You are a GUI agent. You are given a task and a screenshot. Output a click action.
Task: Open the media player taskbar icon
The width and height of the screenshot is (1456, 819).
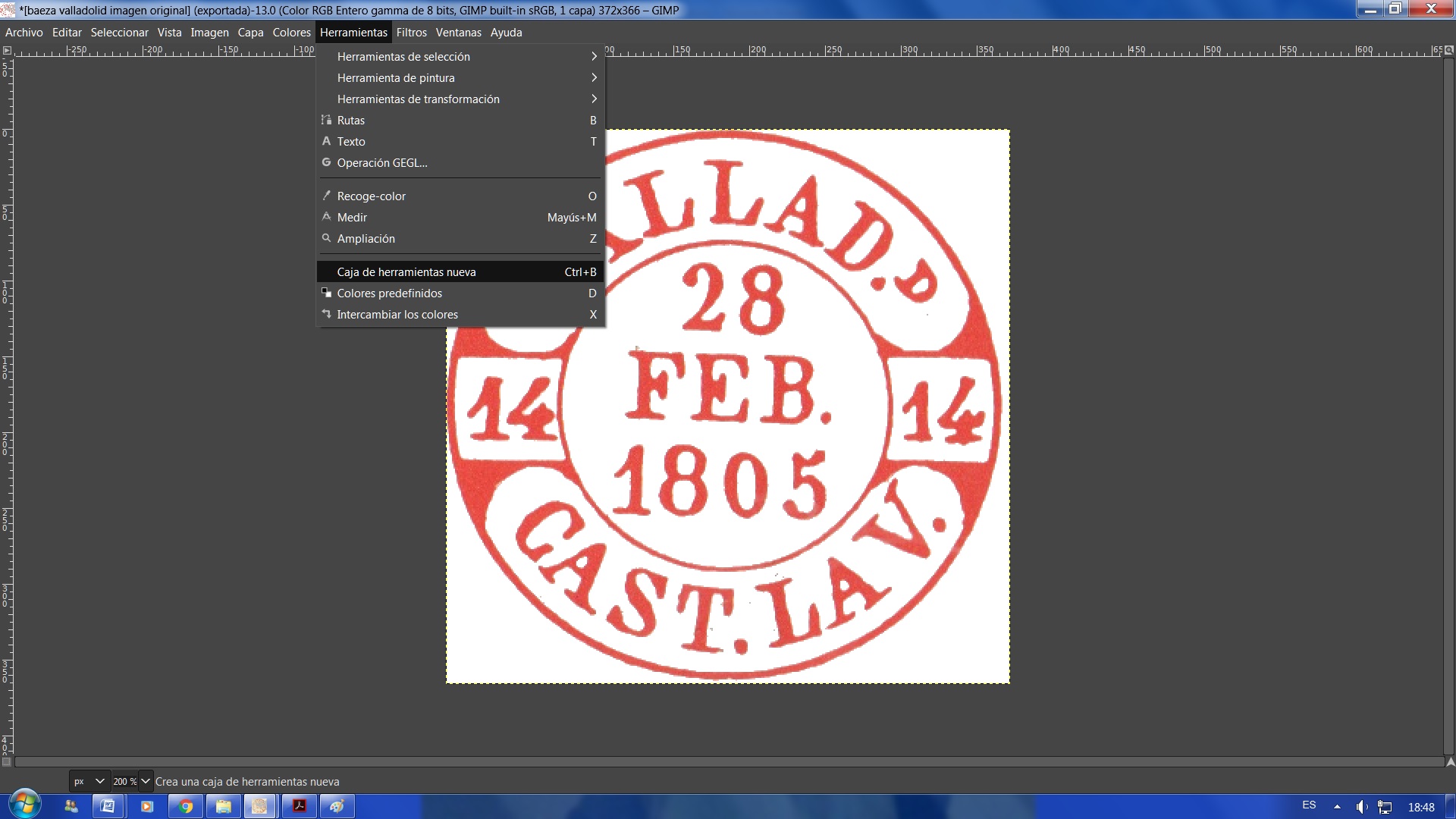146,806
